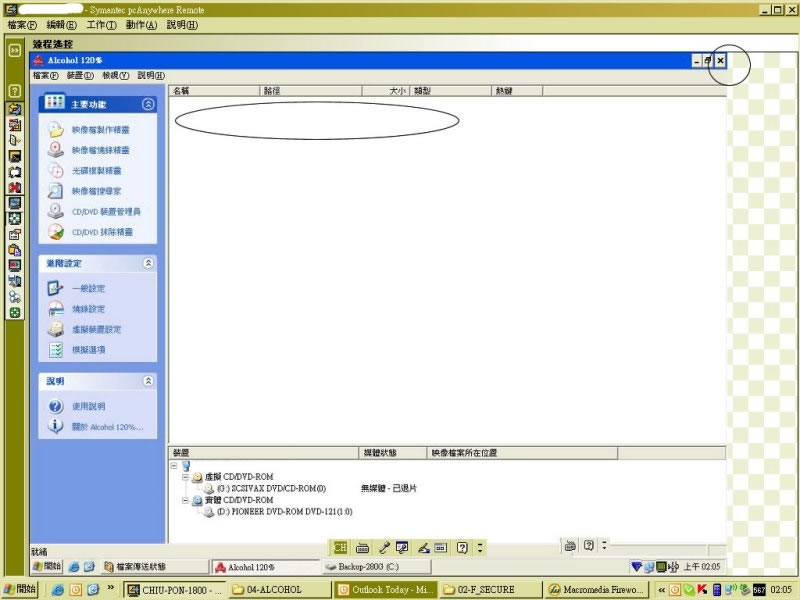The height and width of the screenshot is (600, 800).
Task: Expand the pcAnywhere side toolbar with >> button
Action: point(15,50)
